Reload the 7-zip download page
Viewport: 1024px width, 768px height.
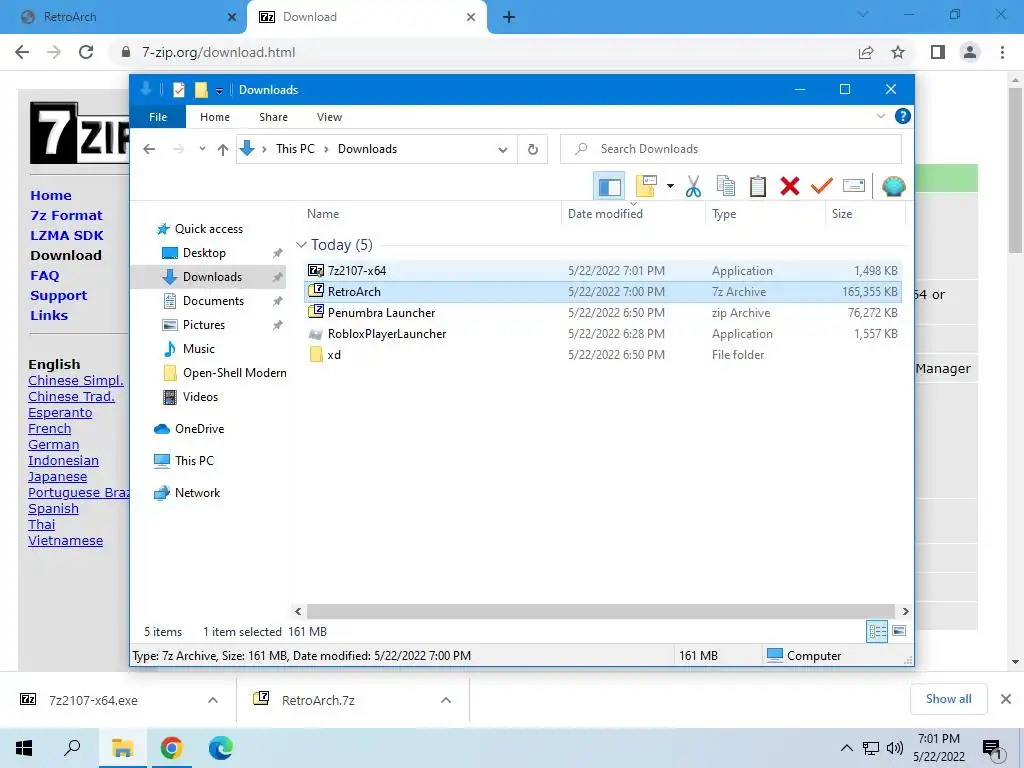(86, 52)
